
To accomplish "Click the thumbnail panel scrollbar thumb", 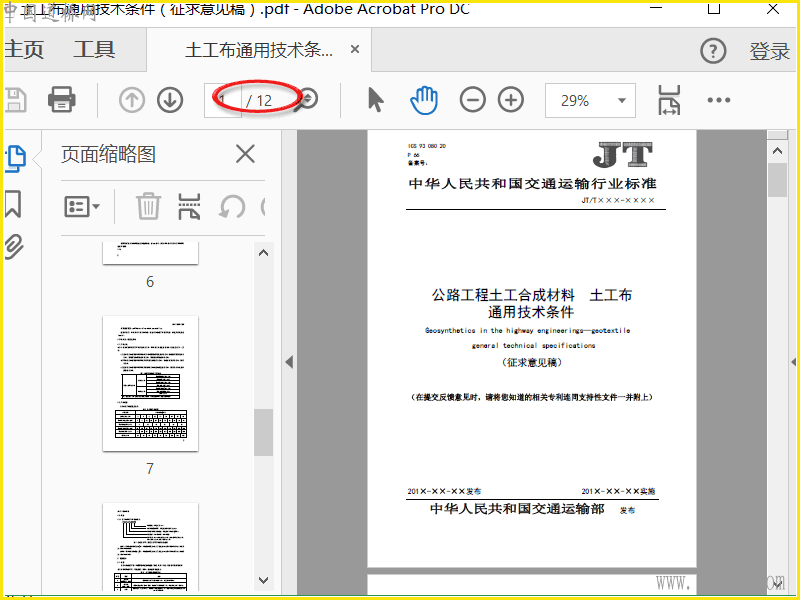I will click(263, 432).
